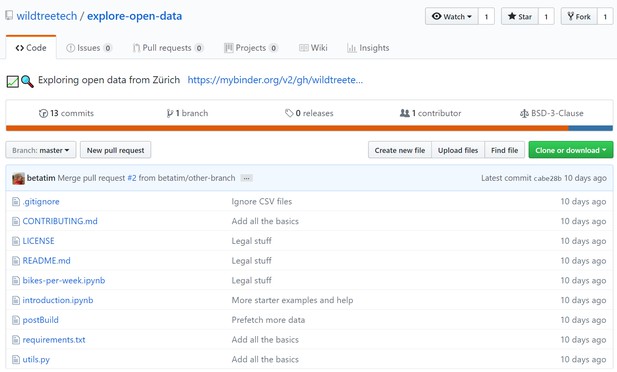Open the Wiki tab
617x372 pixels.
(x=313, y=48)
